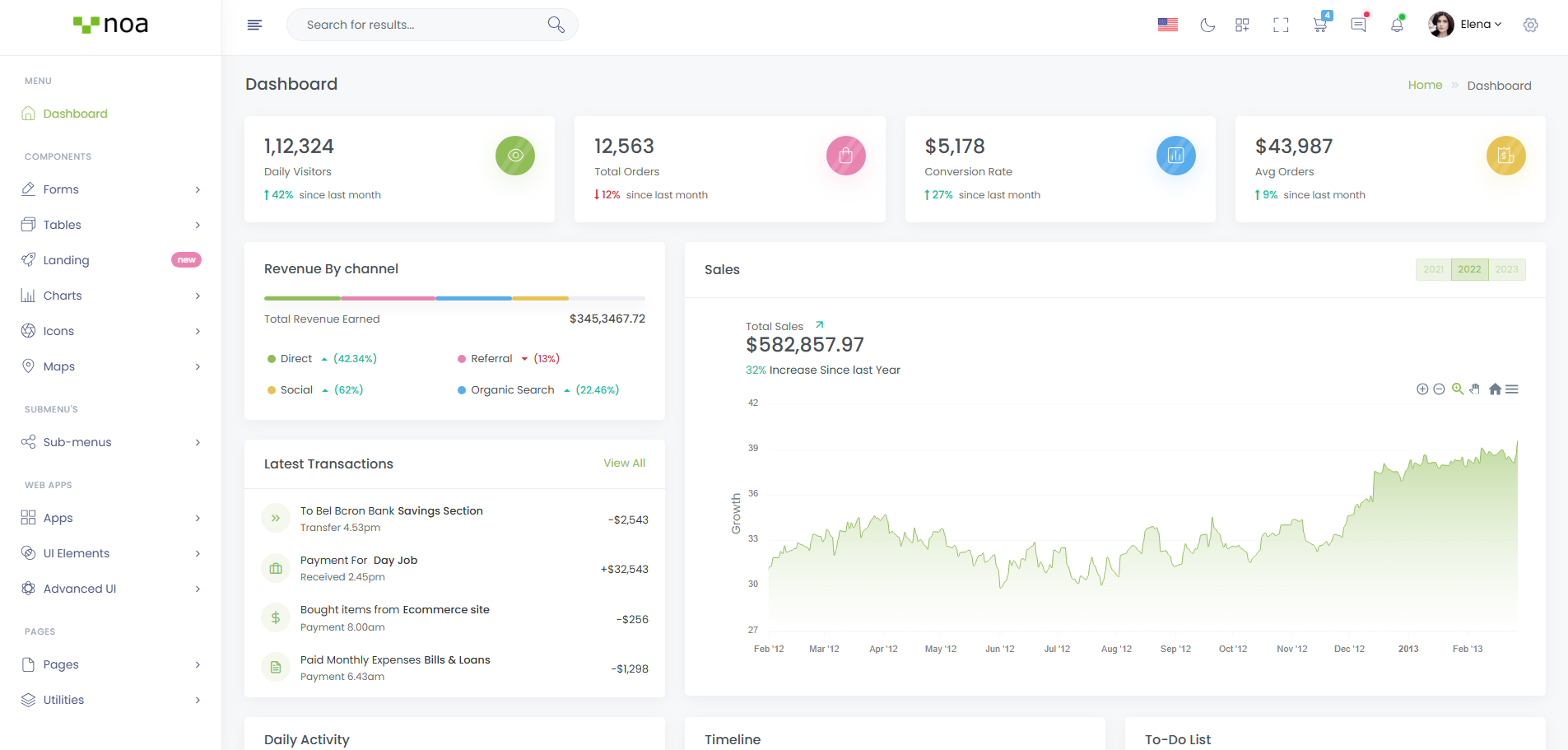This screenshot has height=750, width=1568.
Task: Click the Total Sales trend arrow
Action: coord(819,324)
